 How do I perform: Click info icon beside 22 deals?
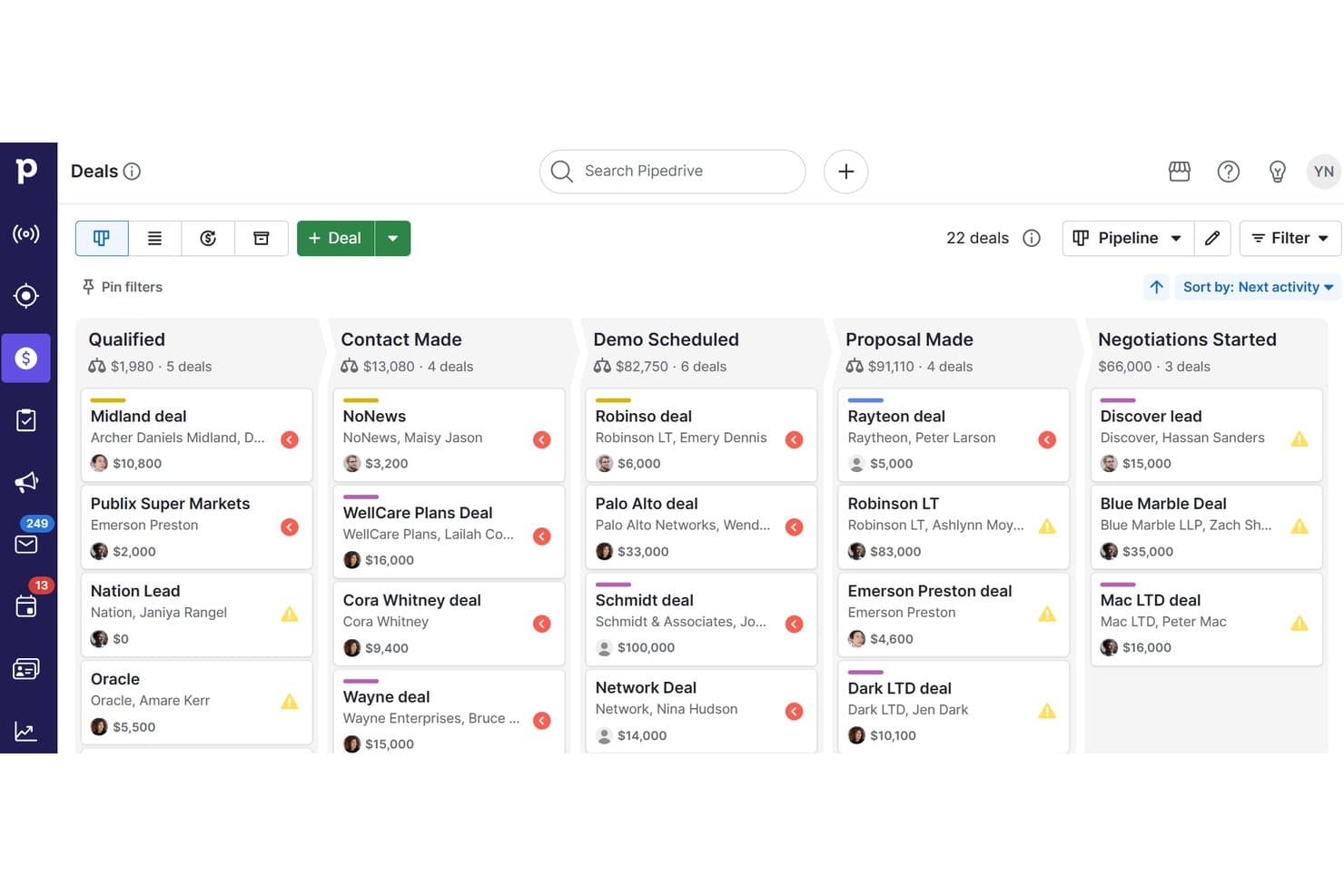point(1032,238)
